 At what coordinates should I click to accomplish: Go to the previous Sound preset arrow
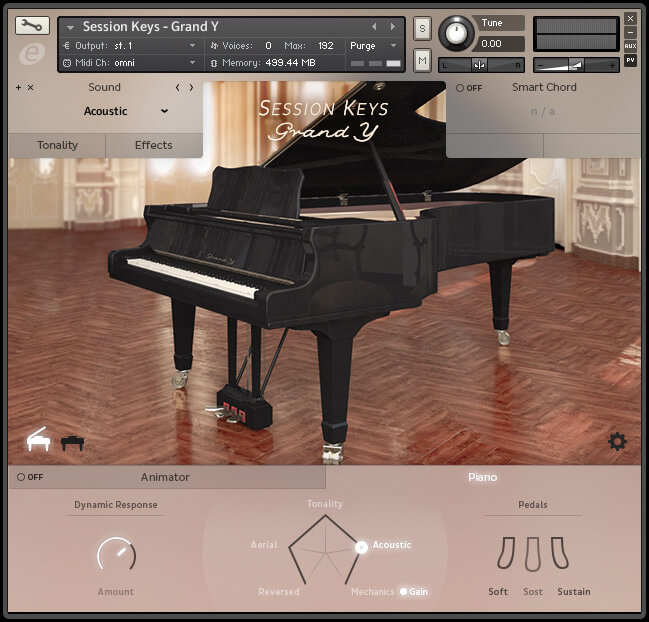[x=178, y=87]
